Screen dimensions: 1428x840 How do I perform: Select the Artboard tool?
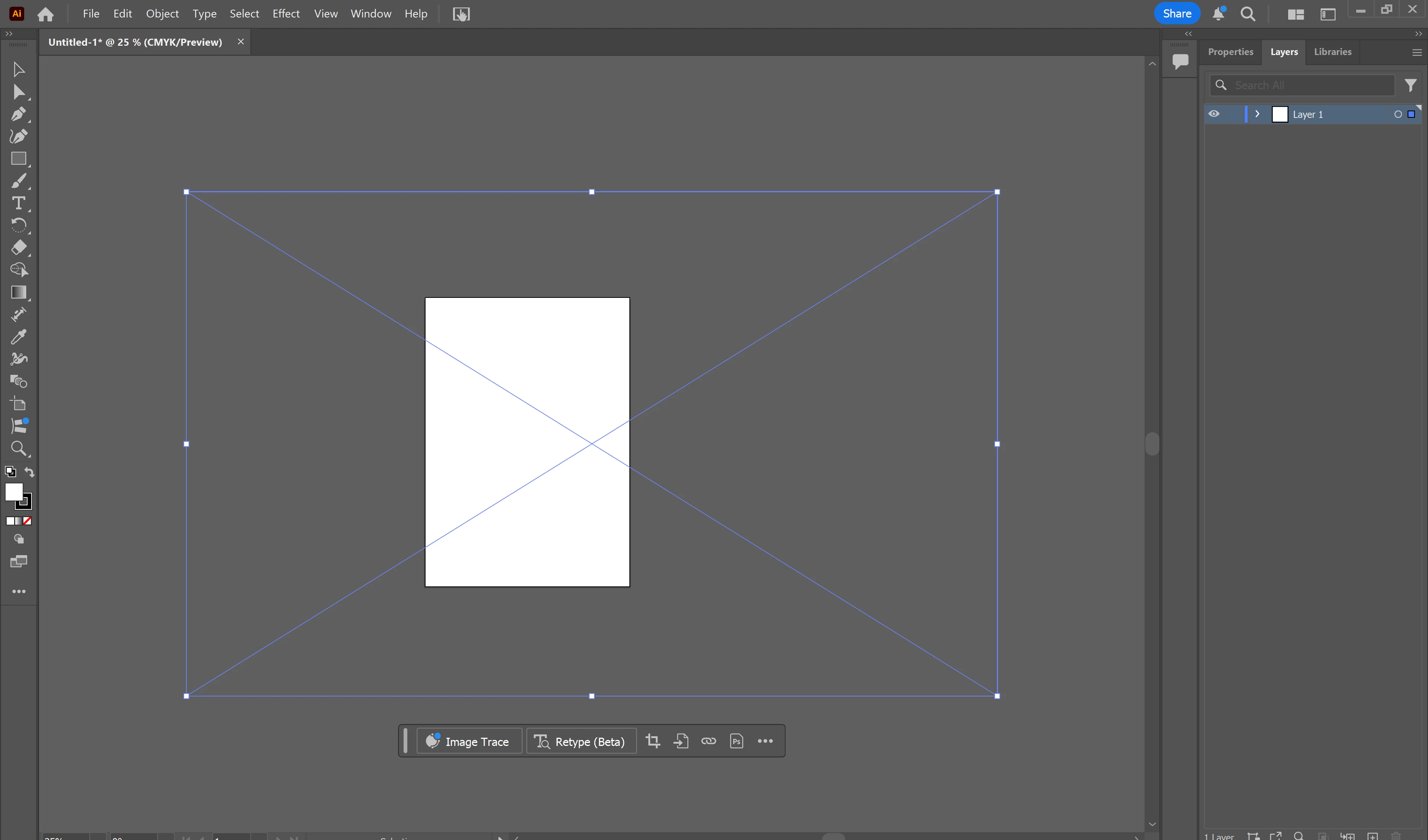(x=18, y=404)
